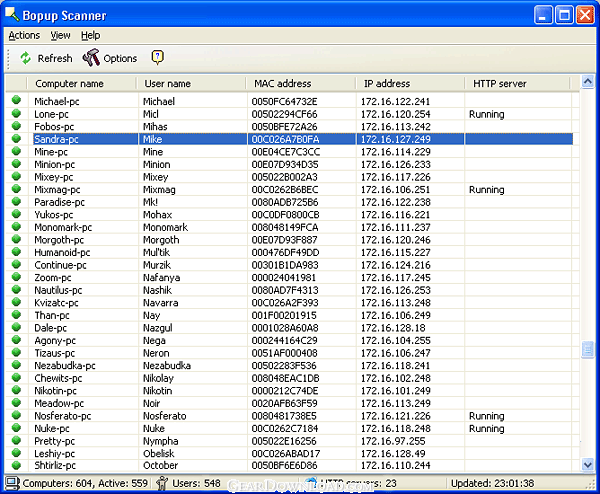The width and height of the screenshot is (600, 494).
Task: Click IP address 172.16.113.249
Action: (x=396, y=403)
